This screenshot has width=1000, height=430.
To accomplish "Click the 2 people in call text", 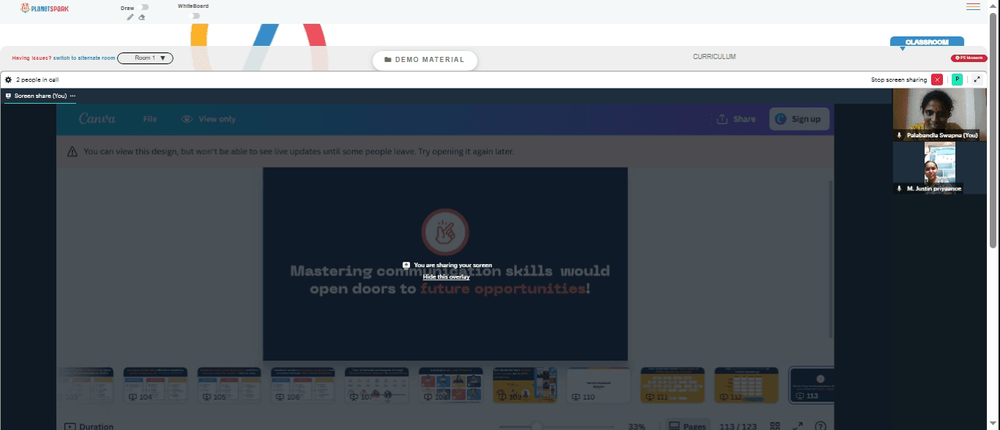I will point(38,80).
